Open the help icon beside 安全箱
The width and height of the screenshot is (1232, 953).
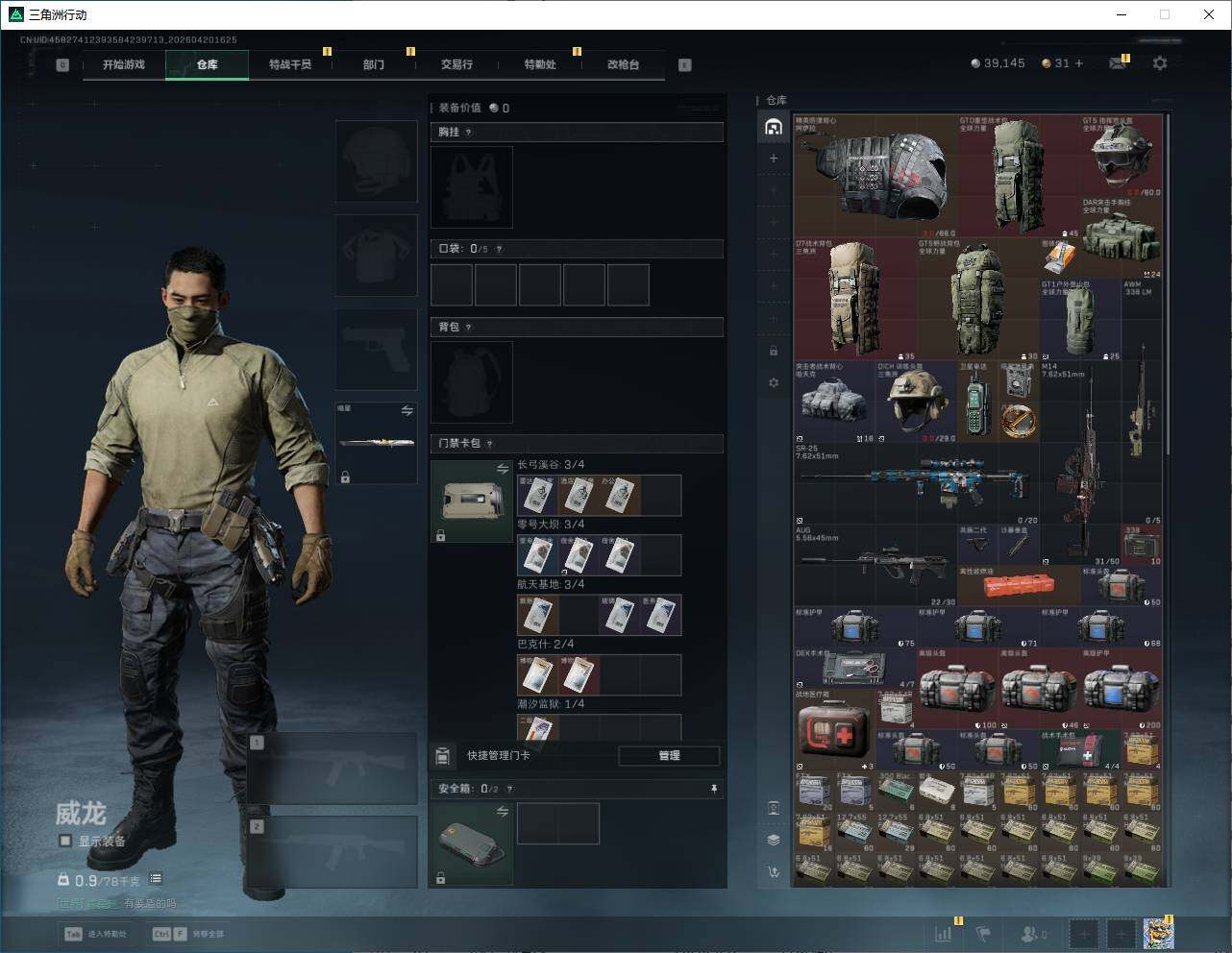click(509, 790)
